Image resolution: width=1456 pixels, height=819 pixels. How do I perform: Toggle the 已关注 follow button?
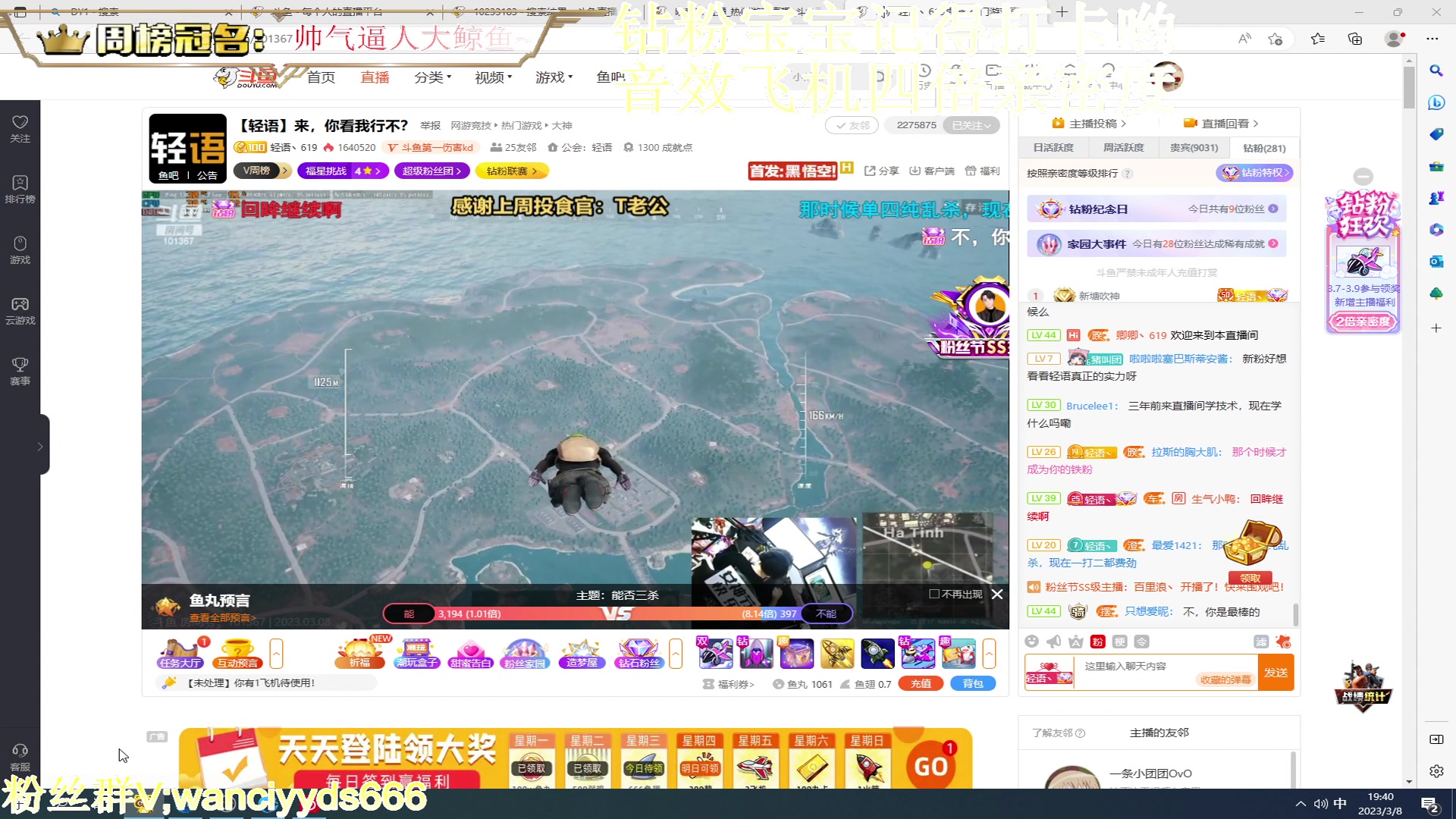click(x=971, y=125)
